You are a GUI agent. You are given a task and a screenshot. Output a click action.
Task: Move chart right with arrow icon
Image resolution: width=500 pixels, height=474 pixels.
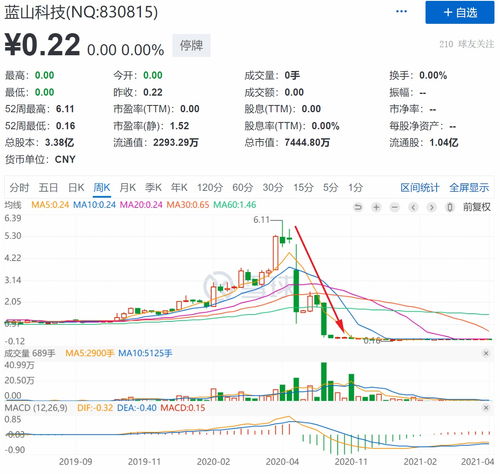tap(432, 208)
